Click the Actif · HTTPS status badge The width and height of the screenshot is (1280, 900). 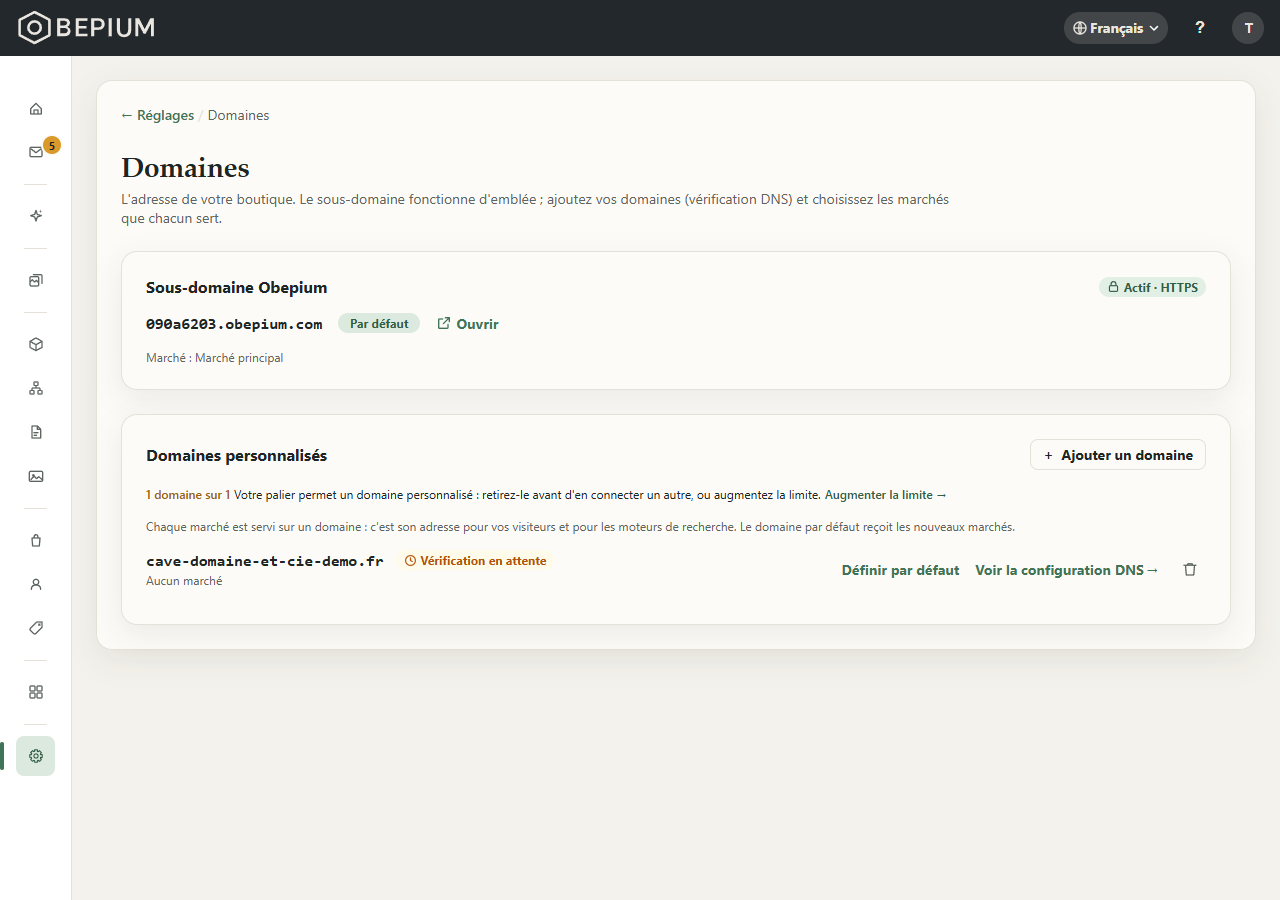[x=1152, y=287]
